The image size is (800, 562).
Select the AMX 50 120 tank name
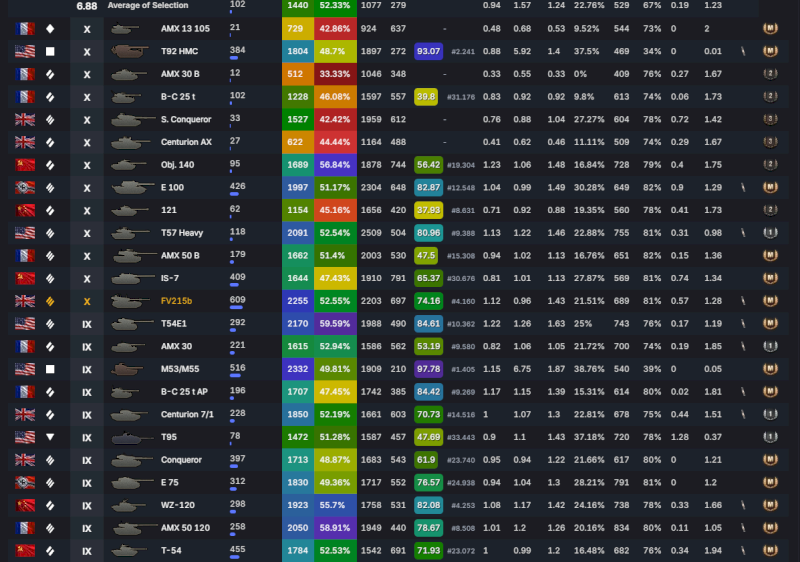tap(185, 528)
